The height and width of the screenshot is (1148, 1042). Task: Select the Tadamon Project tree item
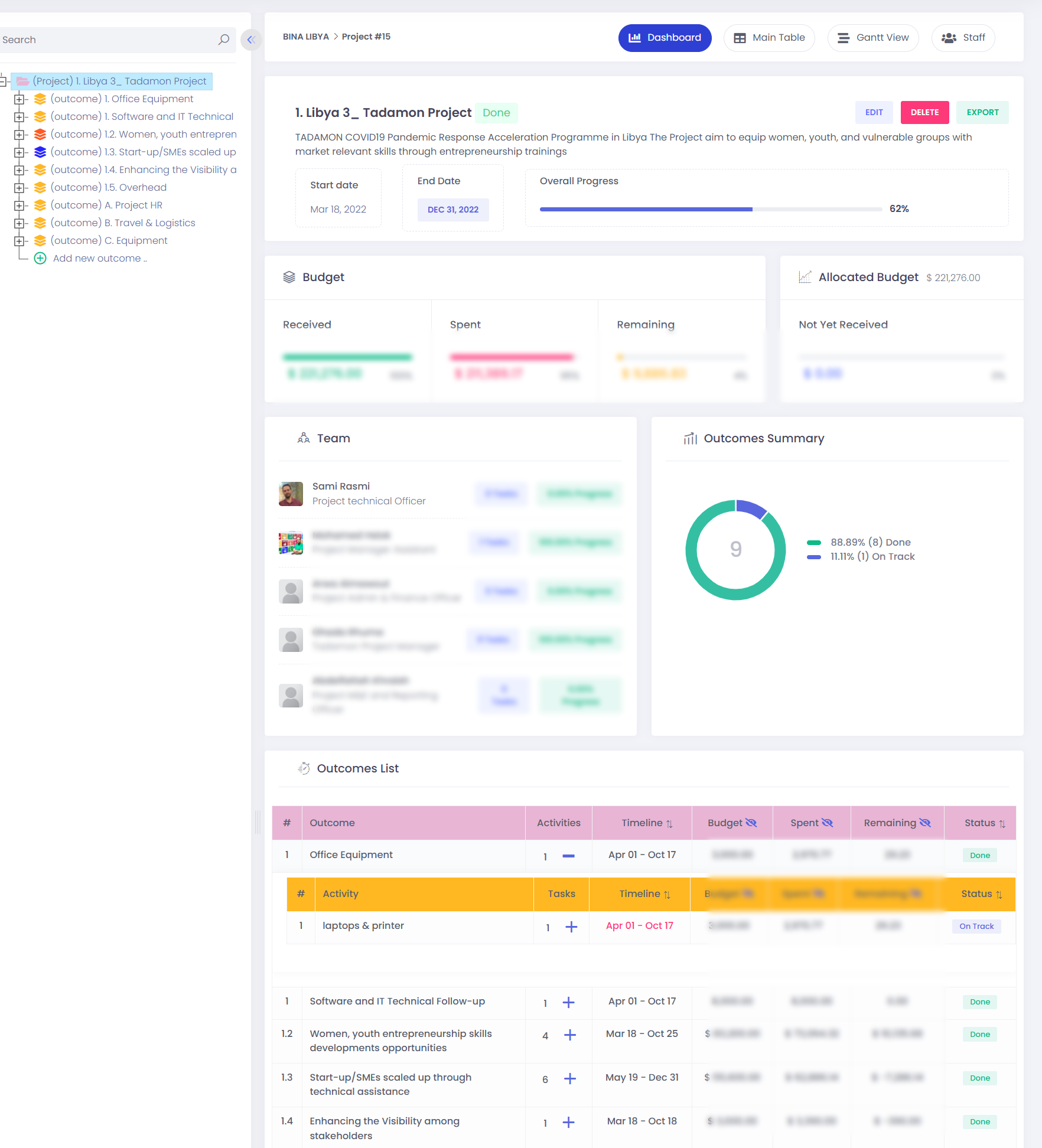tap(112, 81)
